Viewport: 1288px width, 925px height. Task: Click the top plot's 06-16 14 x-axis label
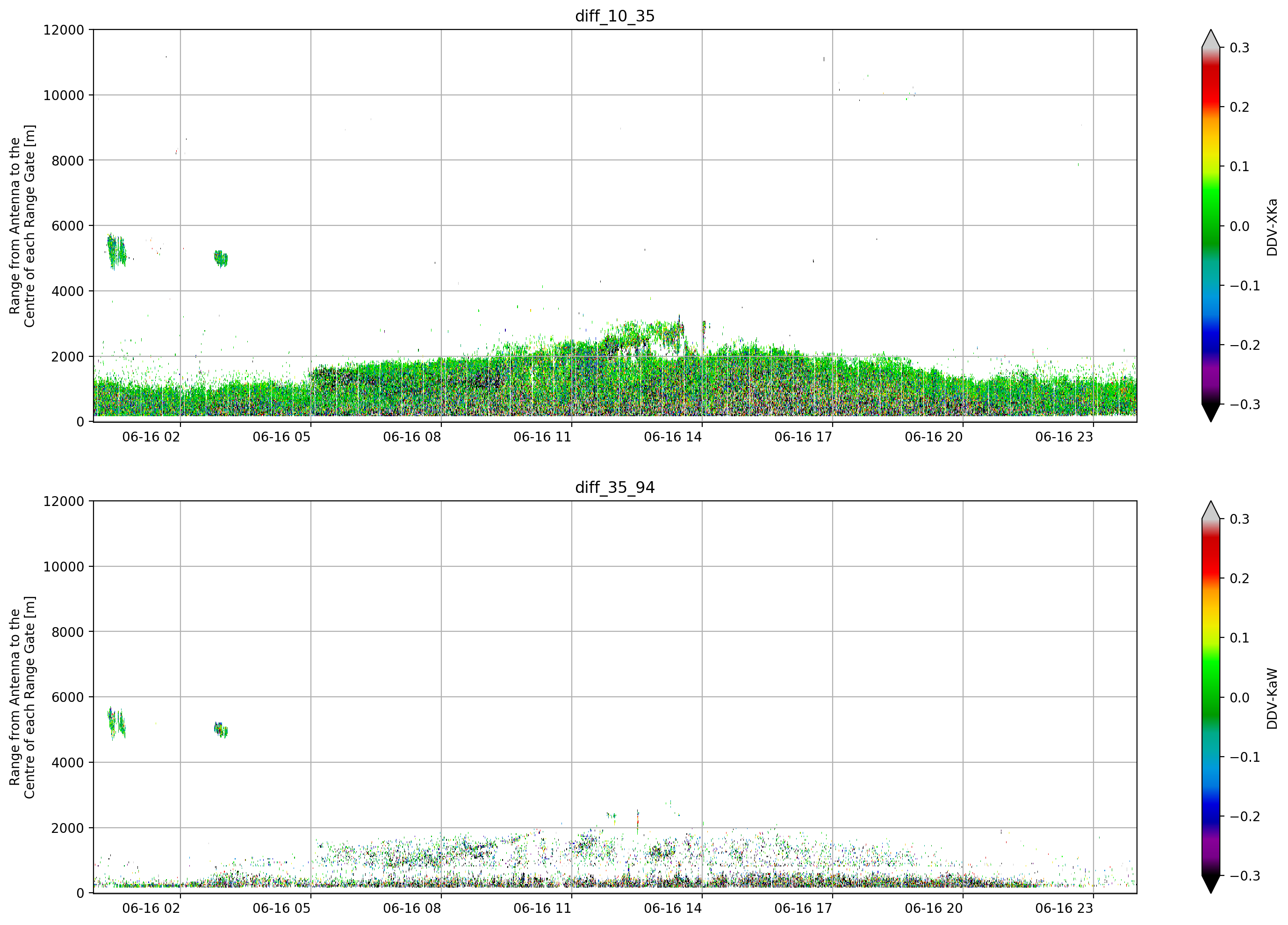(673, 437)
